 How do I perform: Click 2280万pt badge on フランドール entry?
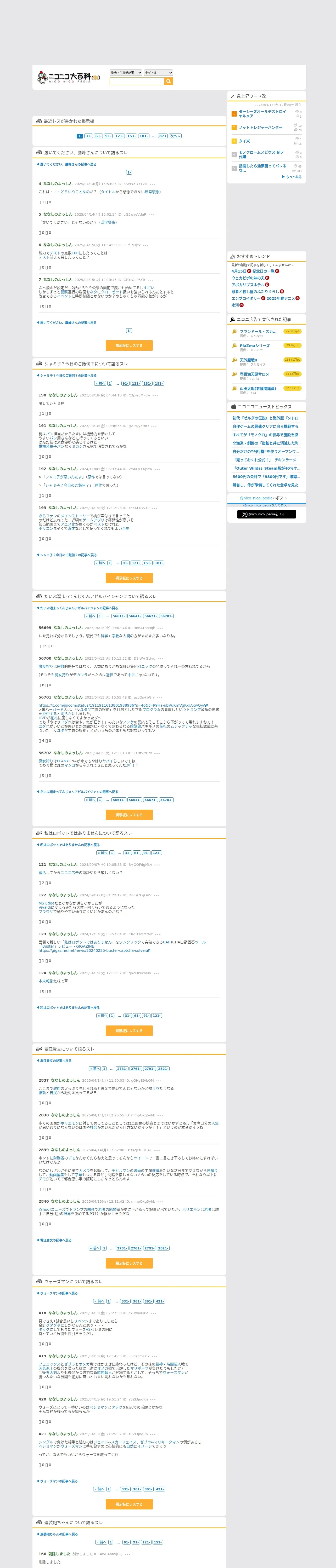293,331
